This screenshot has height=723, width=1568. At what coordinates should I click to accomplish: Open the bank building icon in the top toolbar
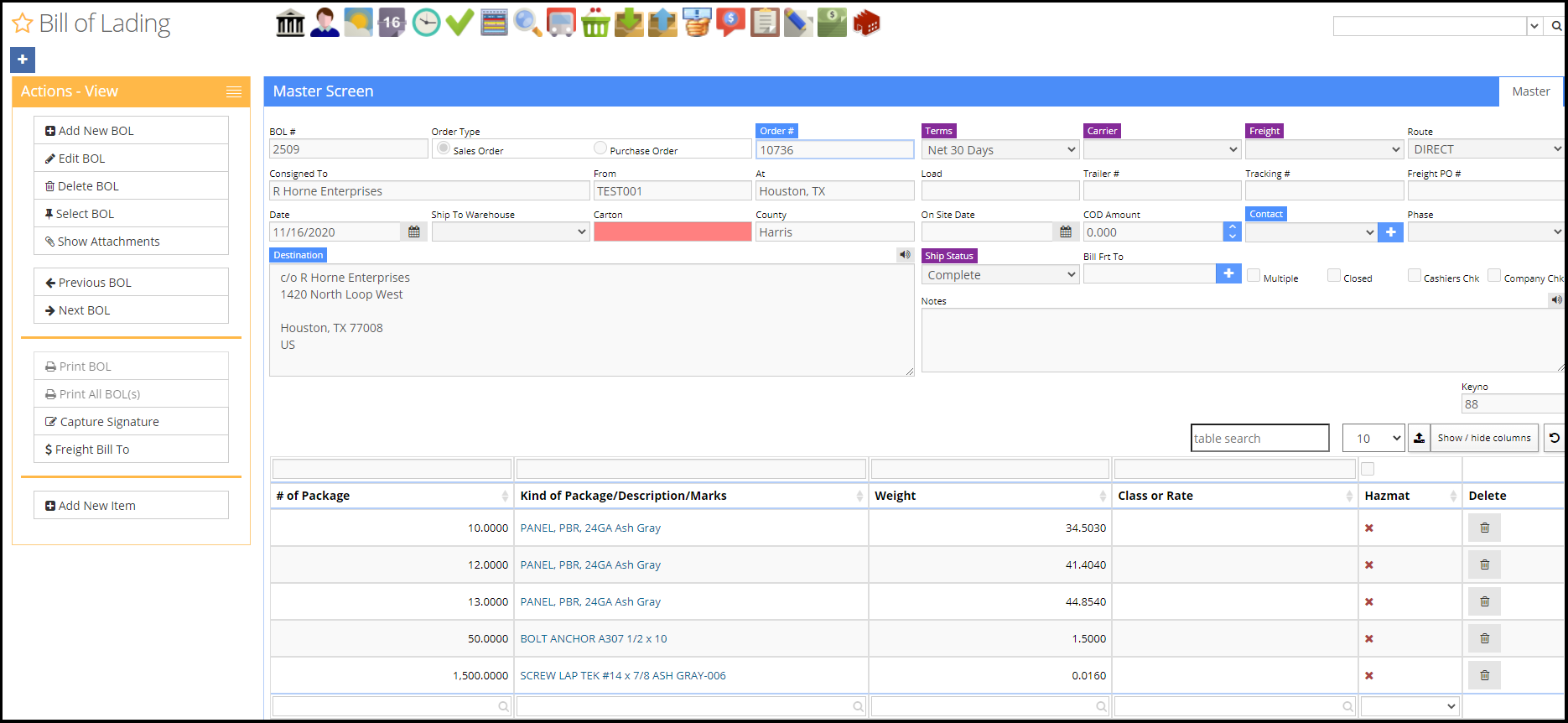pos(290,23)
